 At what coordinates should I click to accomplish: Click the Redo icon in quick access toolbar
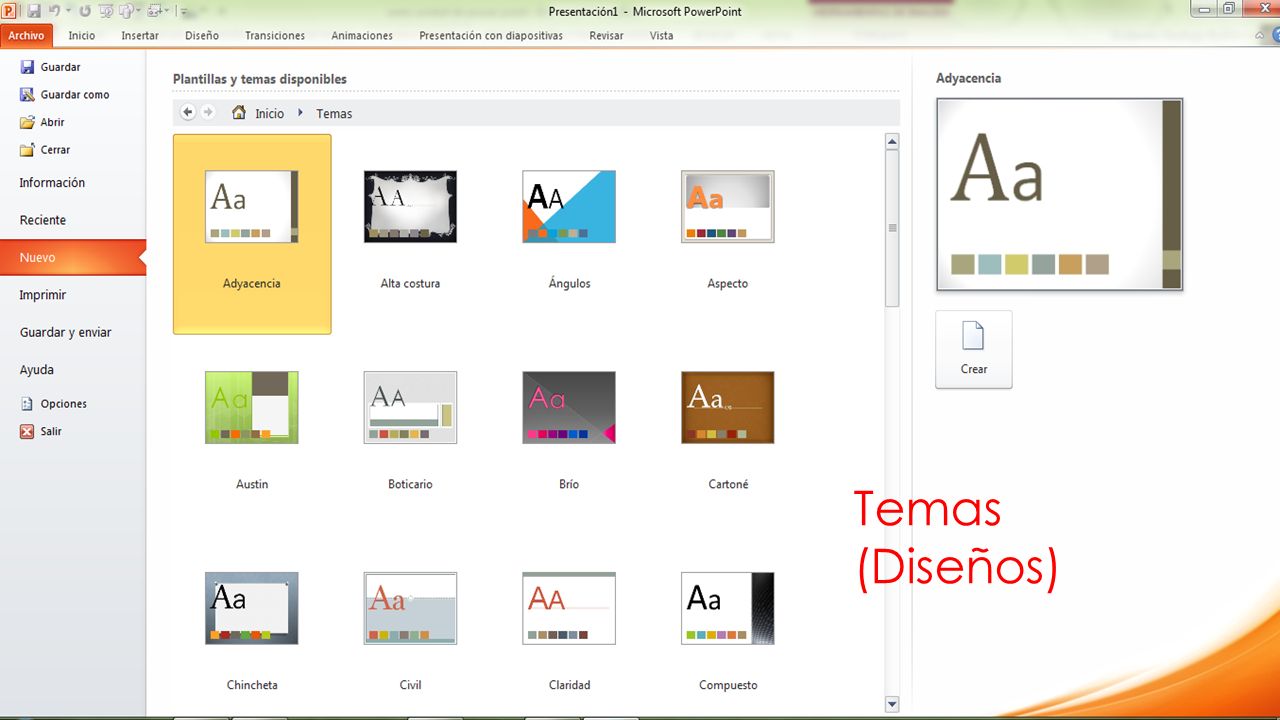point(84,11)
